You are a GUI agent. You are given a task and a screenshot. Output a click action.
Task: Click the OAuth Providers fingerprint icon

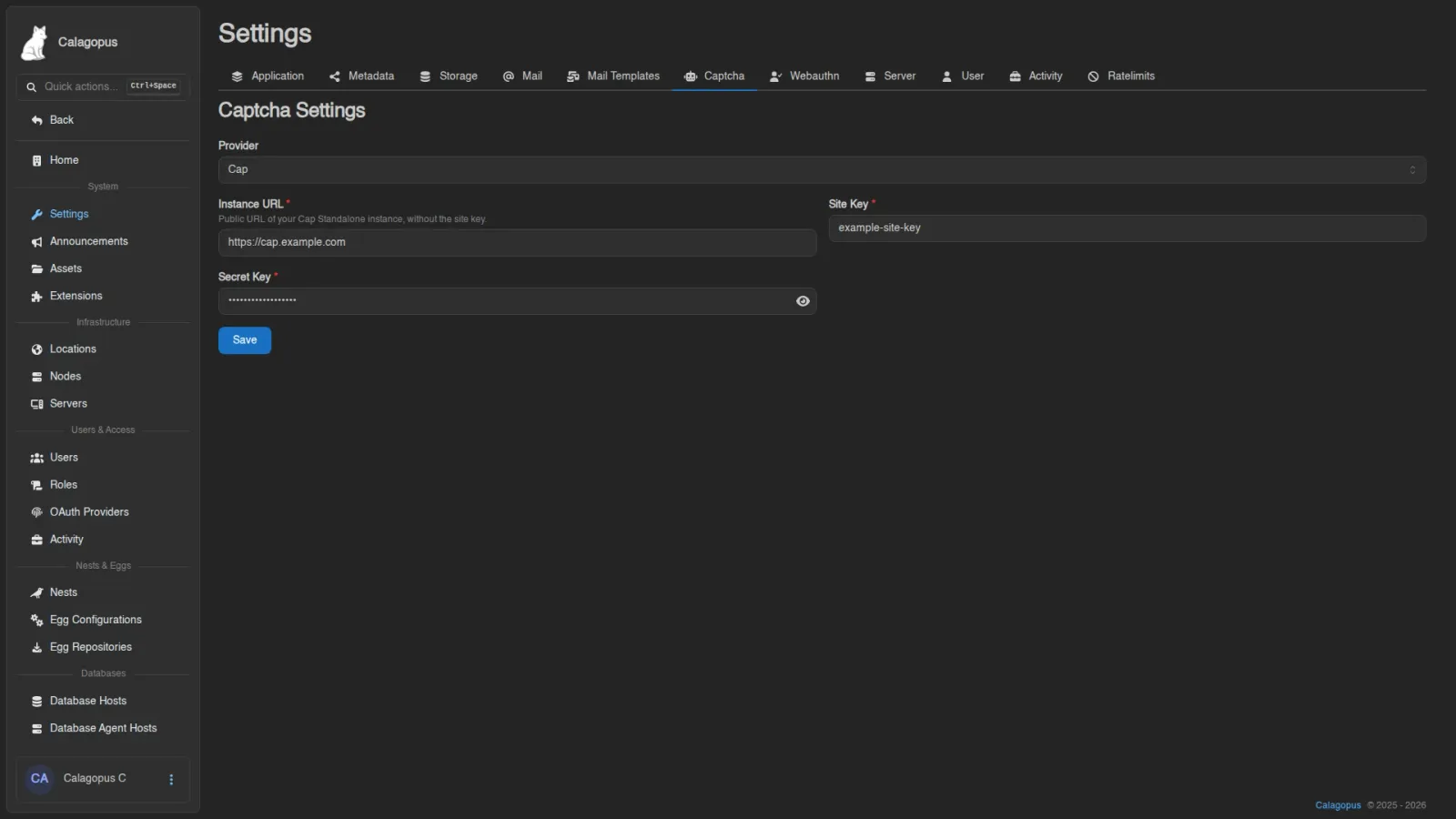click(x=36, y=512)
